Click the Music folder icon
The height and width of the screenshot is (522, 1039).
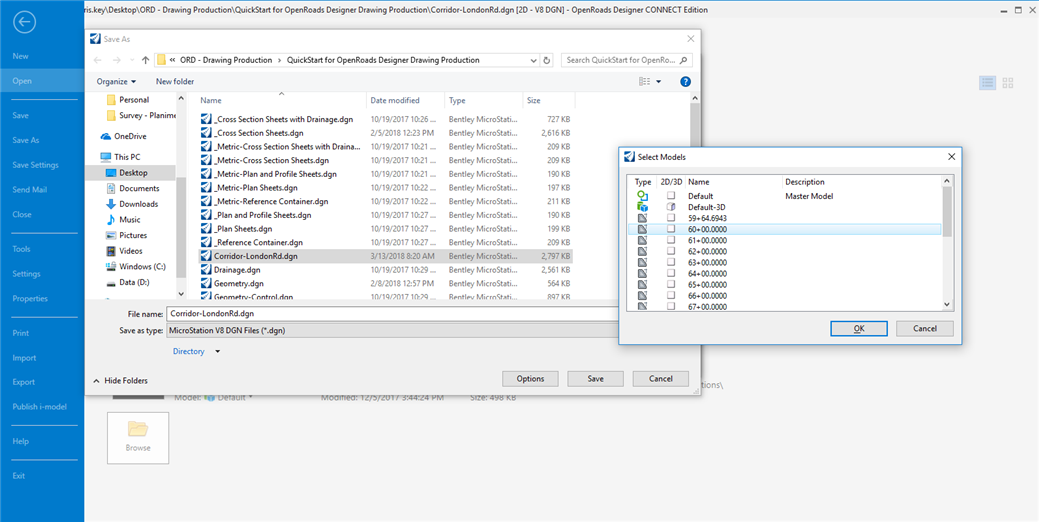coord(111,220)
